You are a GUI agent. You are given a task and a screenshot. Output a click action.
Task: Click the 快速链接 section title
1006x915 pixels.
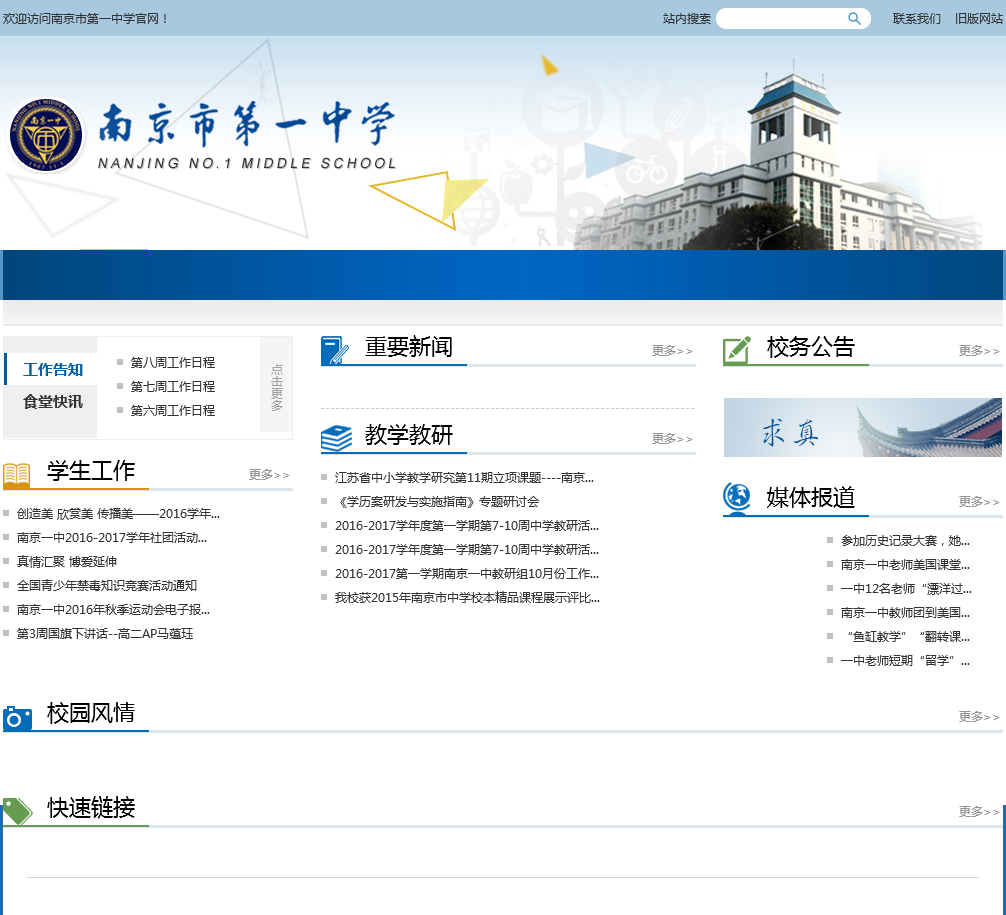coord(90,808)
